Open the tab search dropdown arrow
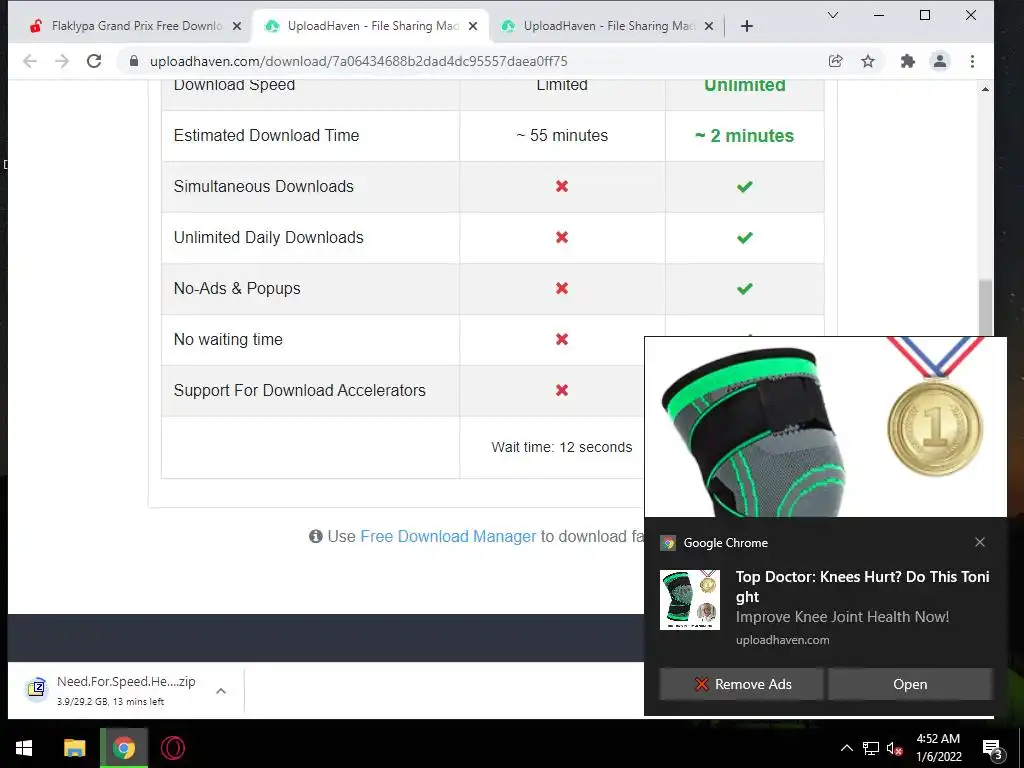Image resolution: width=1024 pixels, height=768 pixels. pos(833,15)
